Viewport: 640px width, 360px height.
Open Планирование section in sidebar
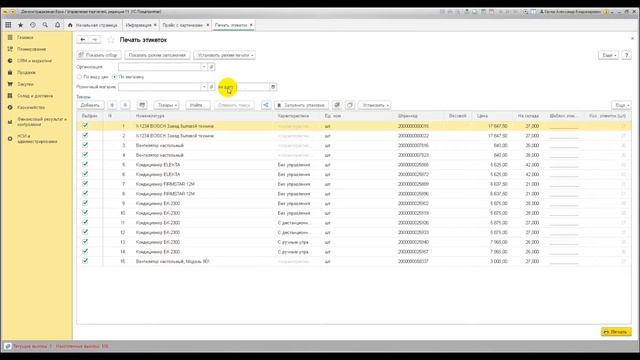tap(31, 49)
